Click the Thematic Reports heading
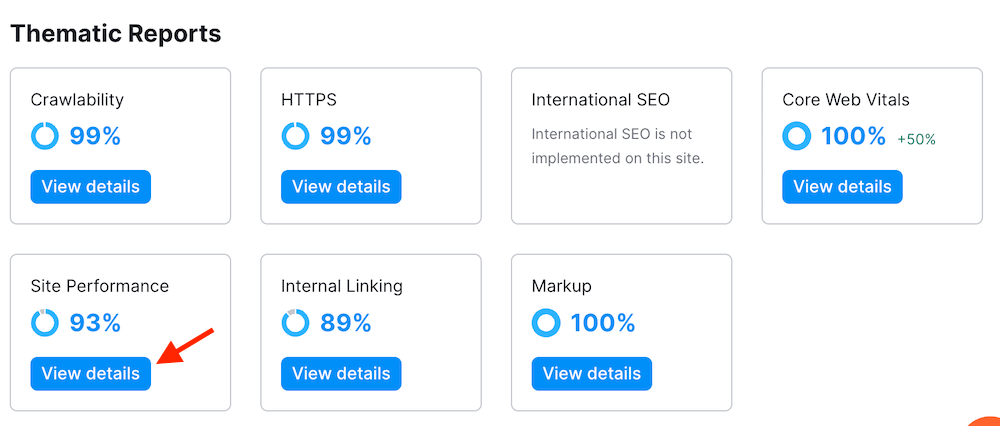1000x426 pixels. [x=115, y=33]
